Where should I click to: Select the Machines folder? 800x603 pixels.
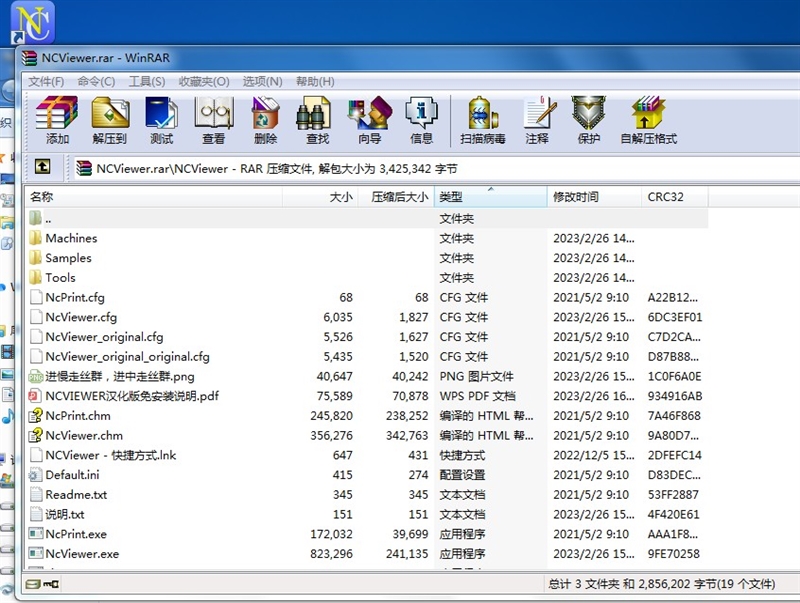[71, 238]
